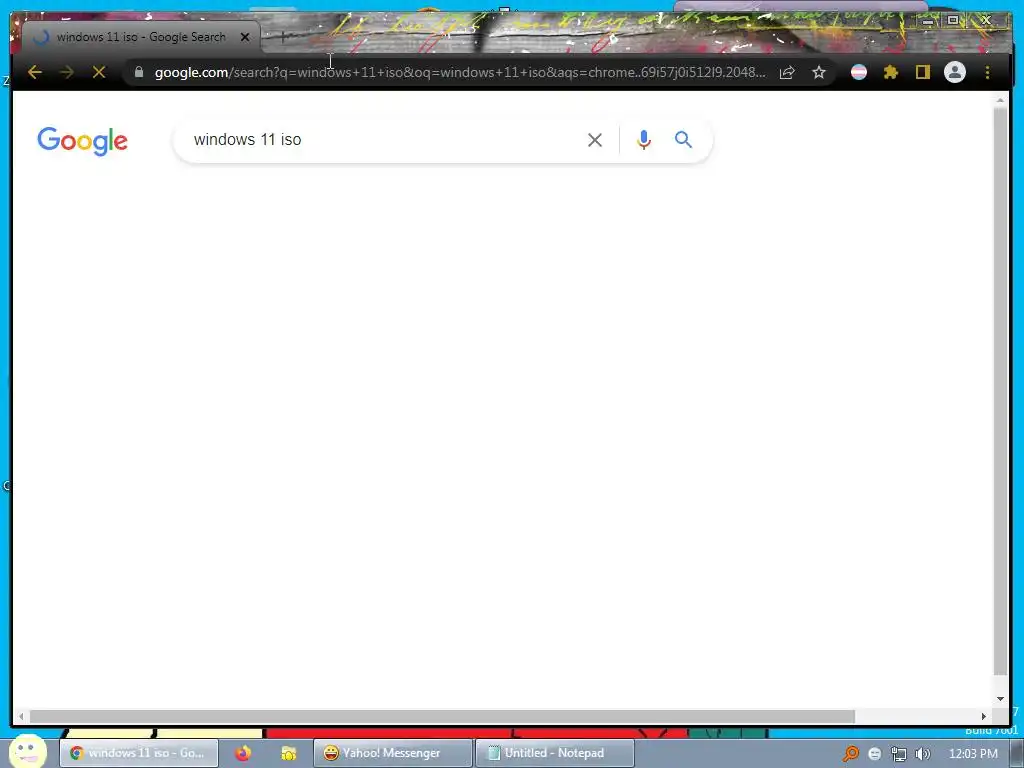
Task: Clear the search box text
Action: (x=594, y=140)
